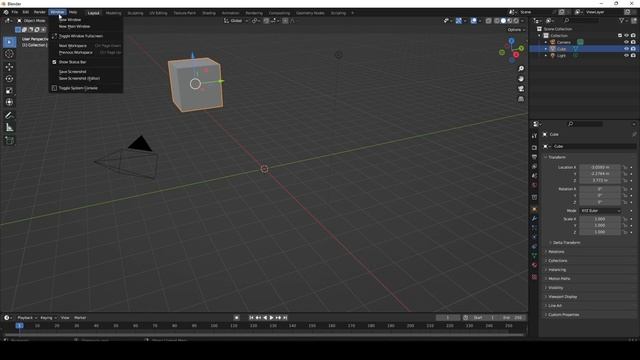640x360 pixels.
Task: Click the viewport zoom magnifier icon
Action: click(521, 69)
